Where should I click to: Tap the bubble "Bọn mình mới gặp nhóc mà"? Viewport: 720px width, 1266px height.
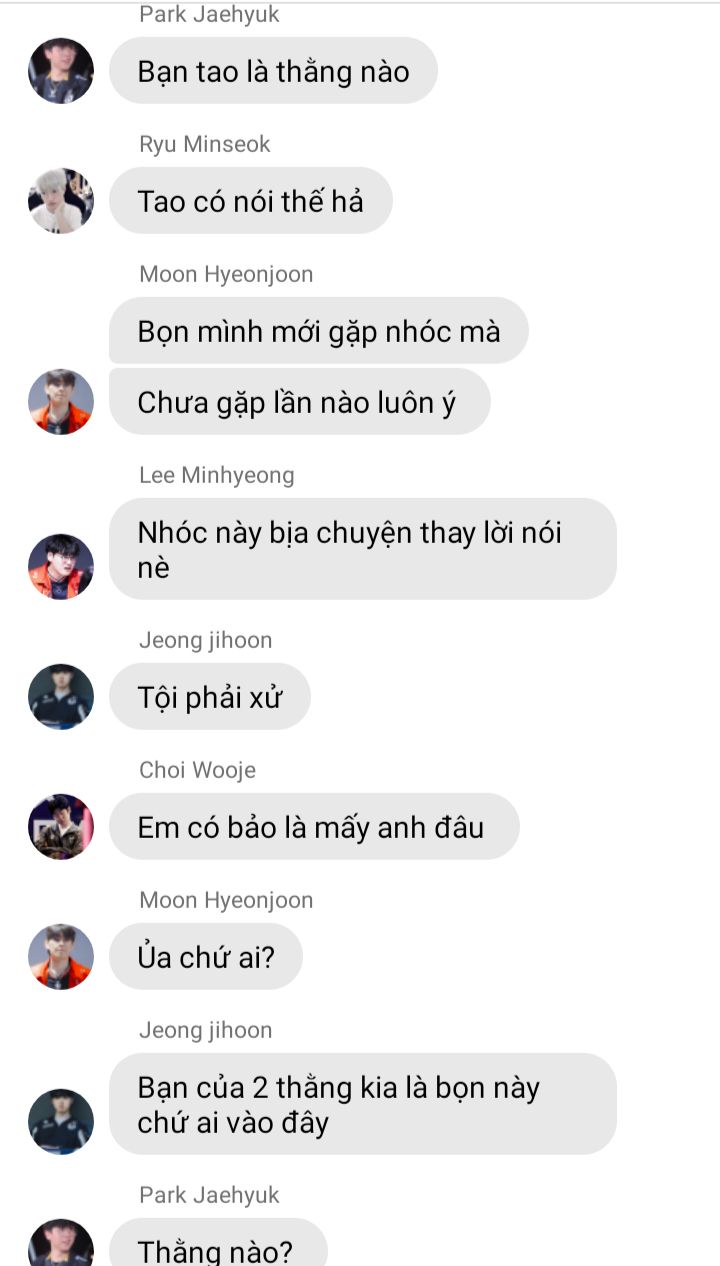(x=319, y=331)
